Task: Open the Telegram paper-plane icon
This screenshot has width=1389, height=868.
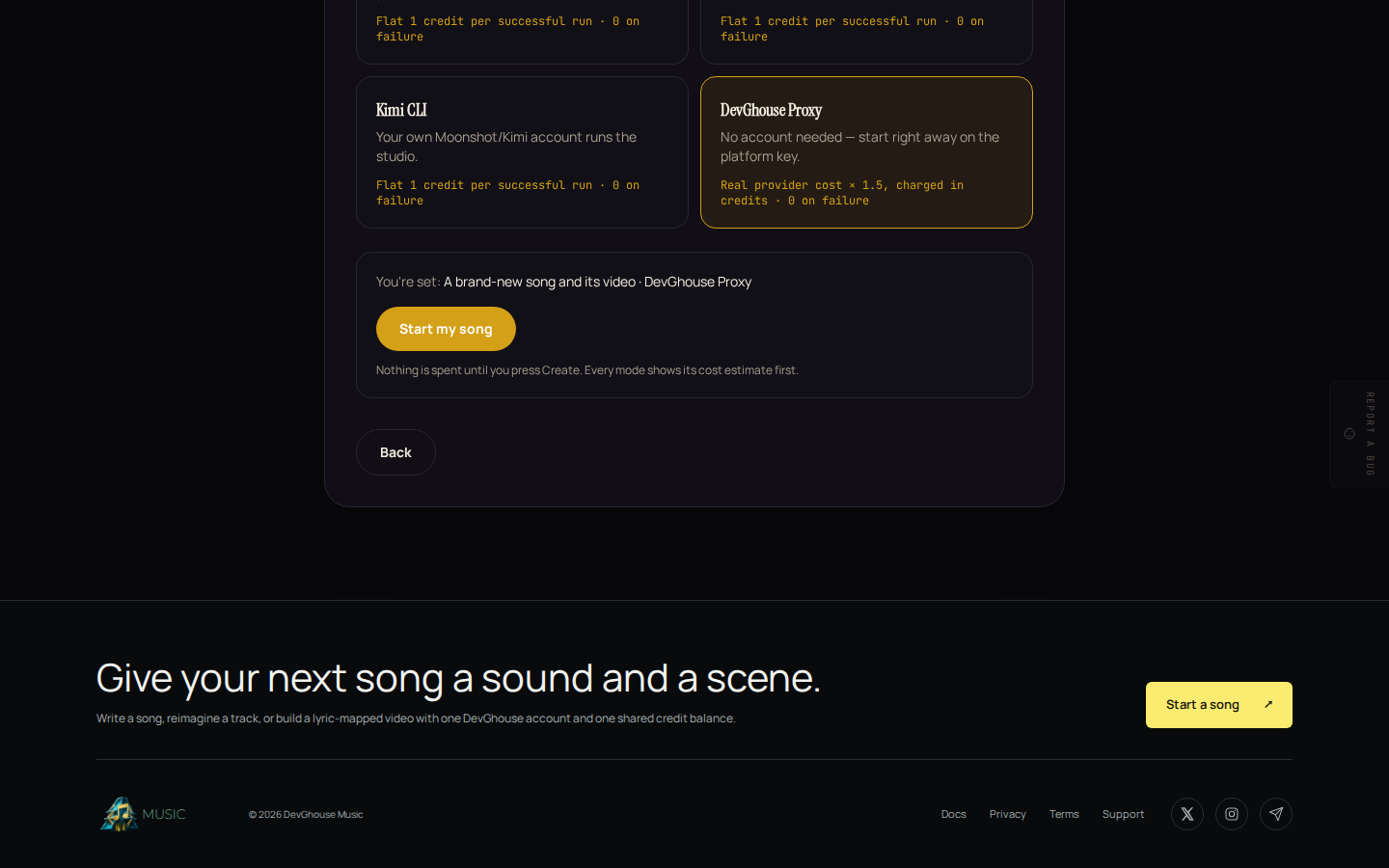Action: (x=1276, y=814)
